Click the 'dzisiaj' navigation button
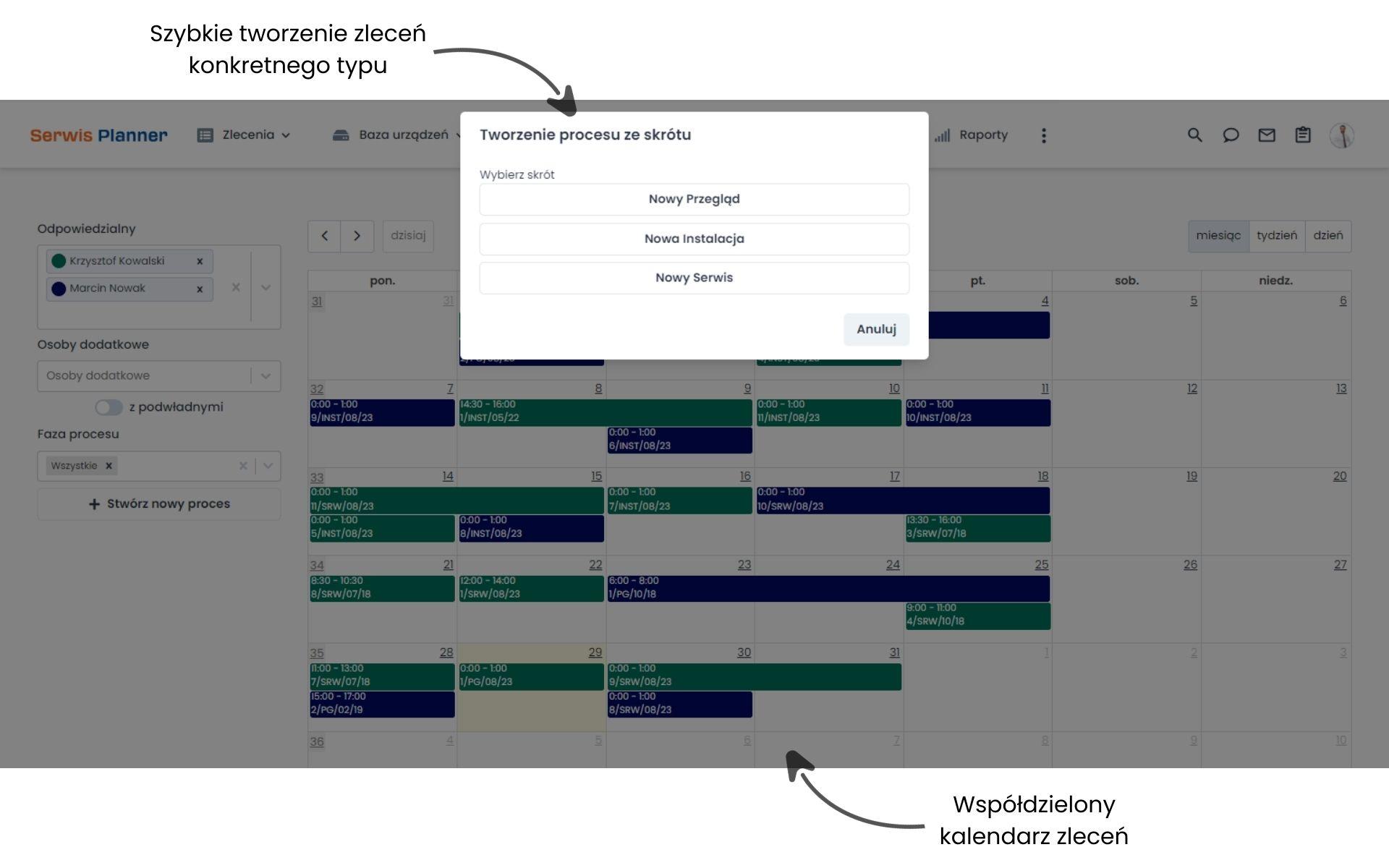This screenshot has width=1389, height=868. 408,236
